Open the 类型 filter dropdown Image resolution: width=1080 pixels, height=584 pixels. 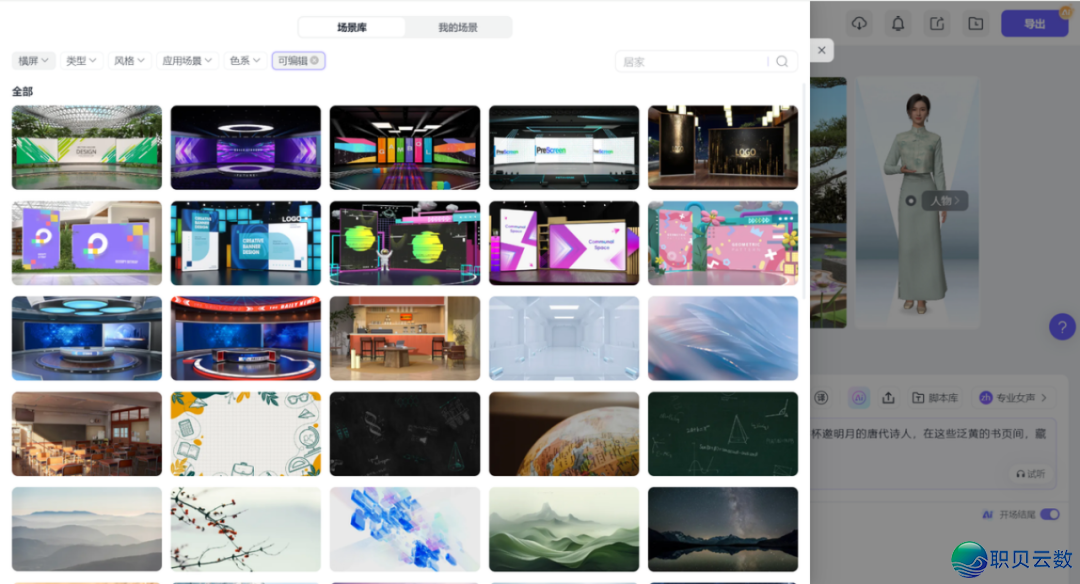(x=81, y=60)
